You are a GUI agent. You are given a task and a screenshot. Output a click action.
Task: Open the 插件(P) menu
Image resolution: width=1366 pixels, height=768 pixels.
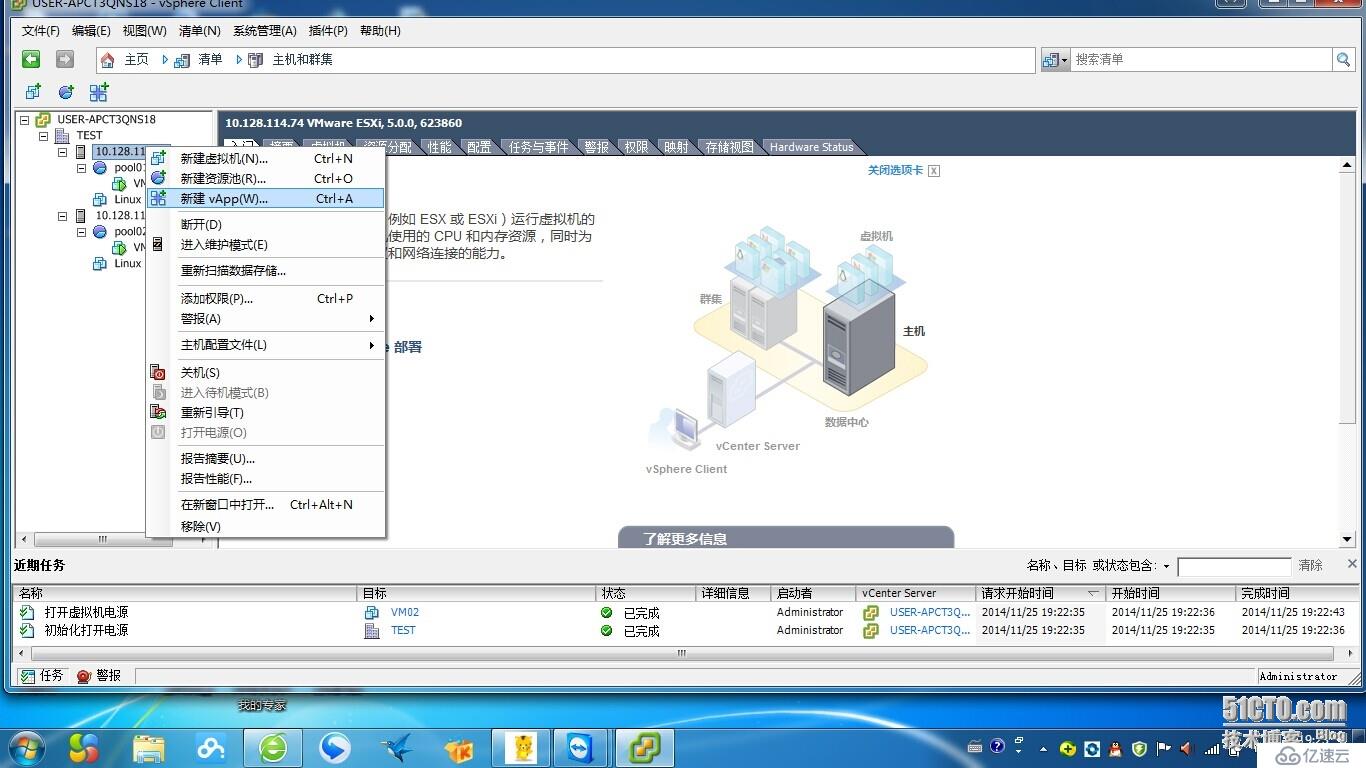328,31
